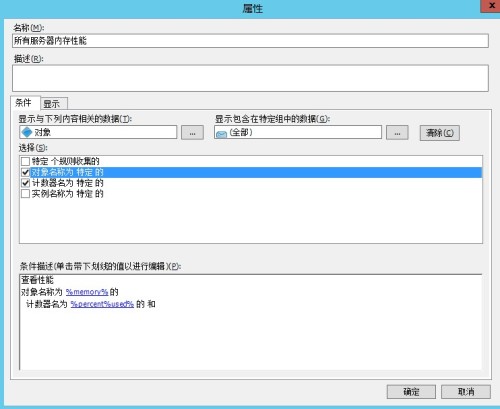The image size is (500, 409).
Task: Browse target class with button beside 对象
Action: (x=192, y=133)
